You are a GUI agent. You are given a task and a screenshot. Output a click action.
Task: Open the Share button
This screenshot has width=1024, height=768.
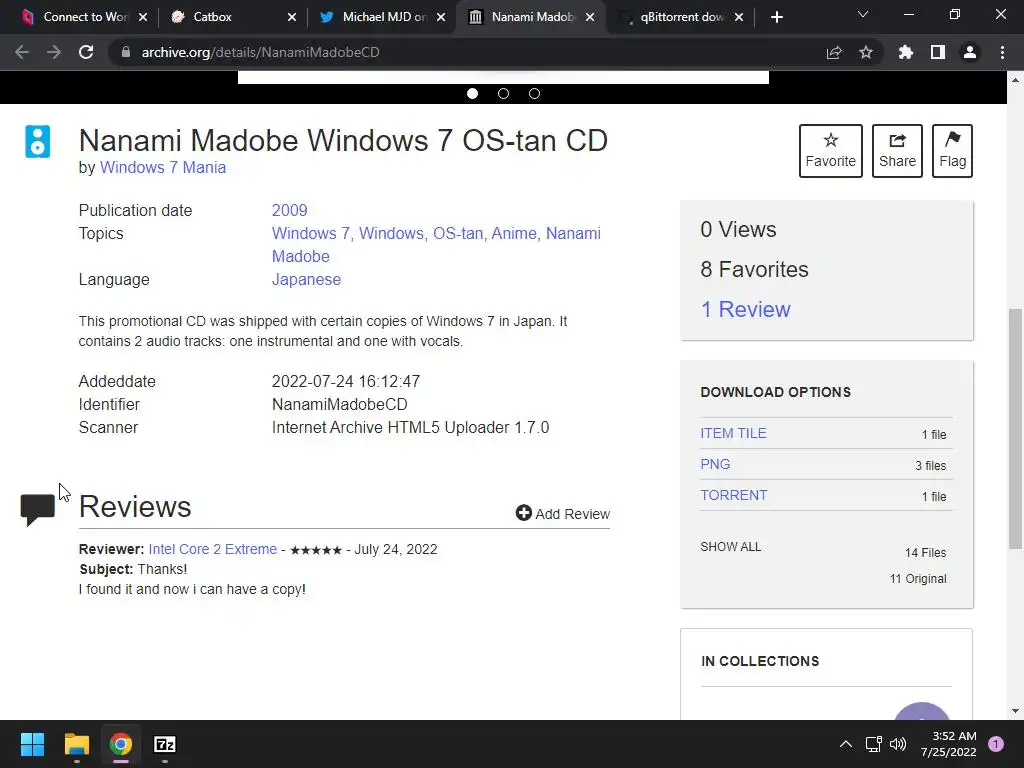point(897,151)
